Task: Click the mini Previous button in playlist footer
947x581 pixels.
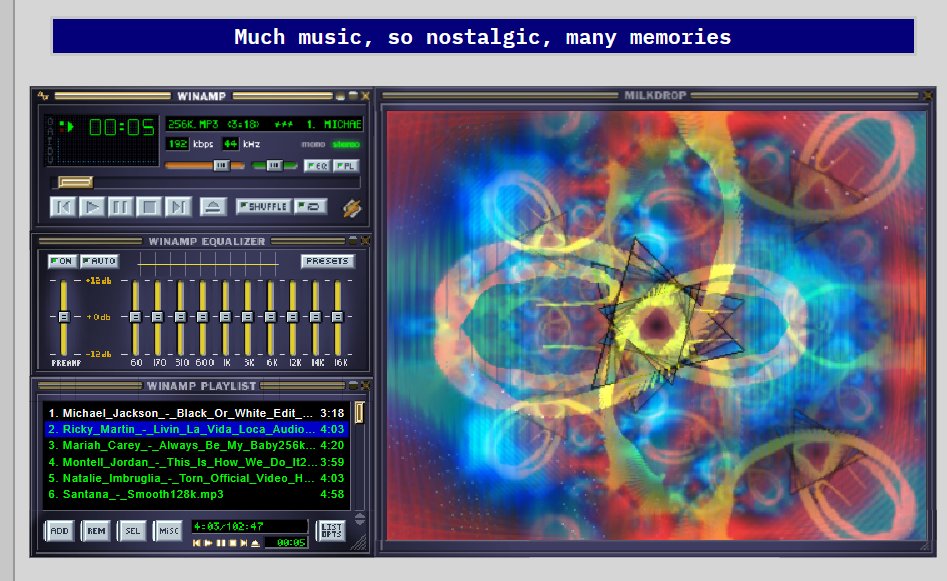Action: click(x=196, y=543)
